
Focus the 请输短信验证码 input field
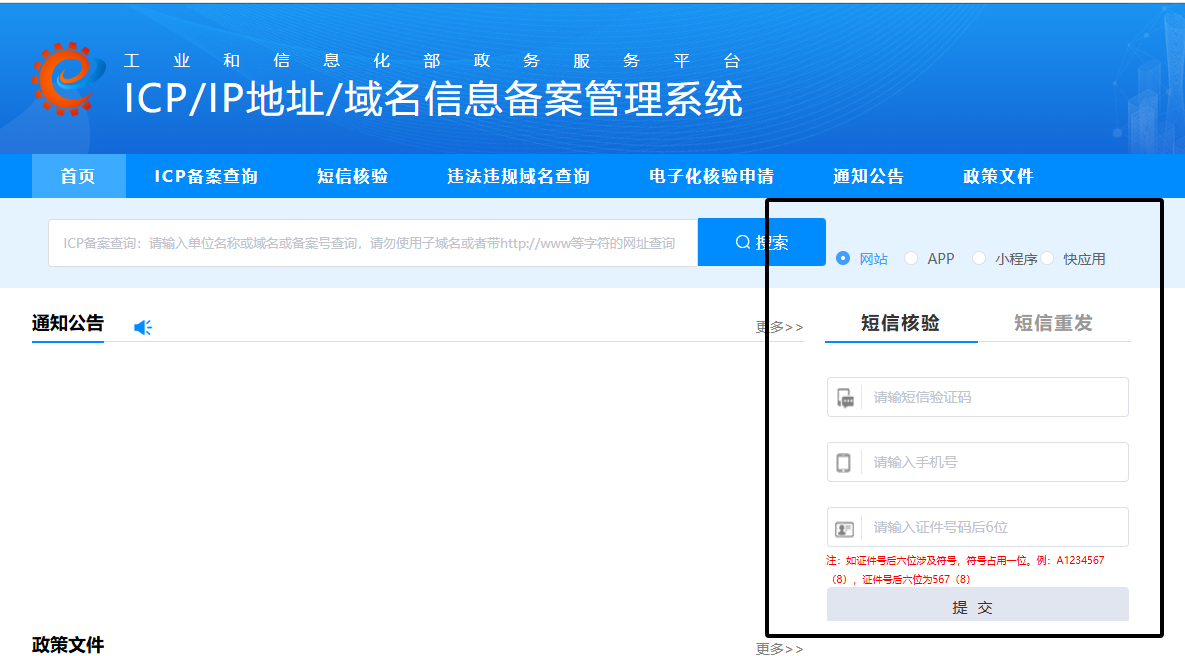[x=978, y=397]
